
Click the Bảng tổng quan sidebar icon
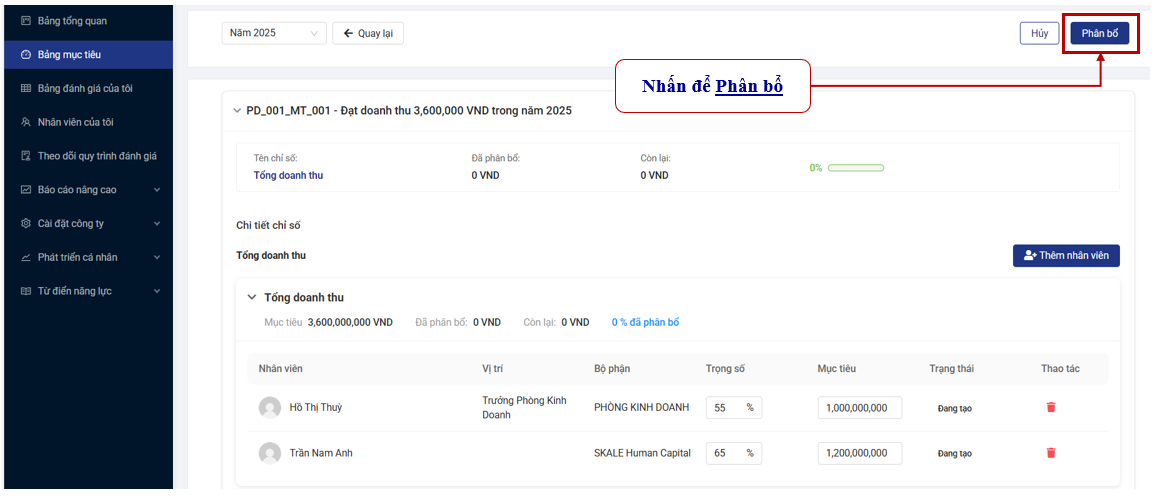click(x=26, y=21)
